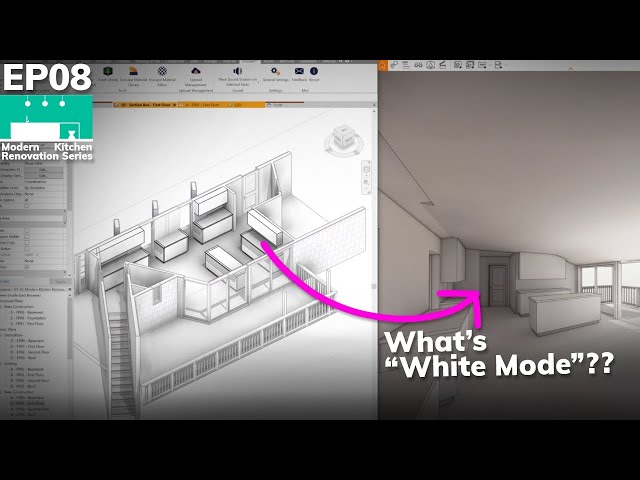
Task: Collapse the Existing group in Project Browser
Action: pos(2,363)
